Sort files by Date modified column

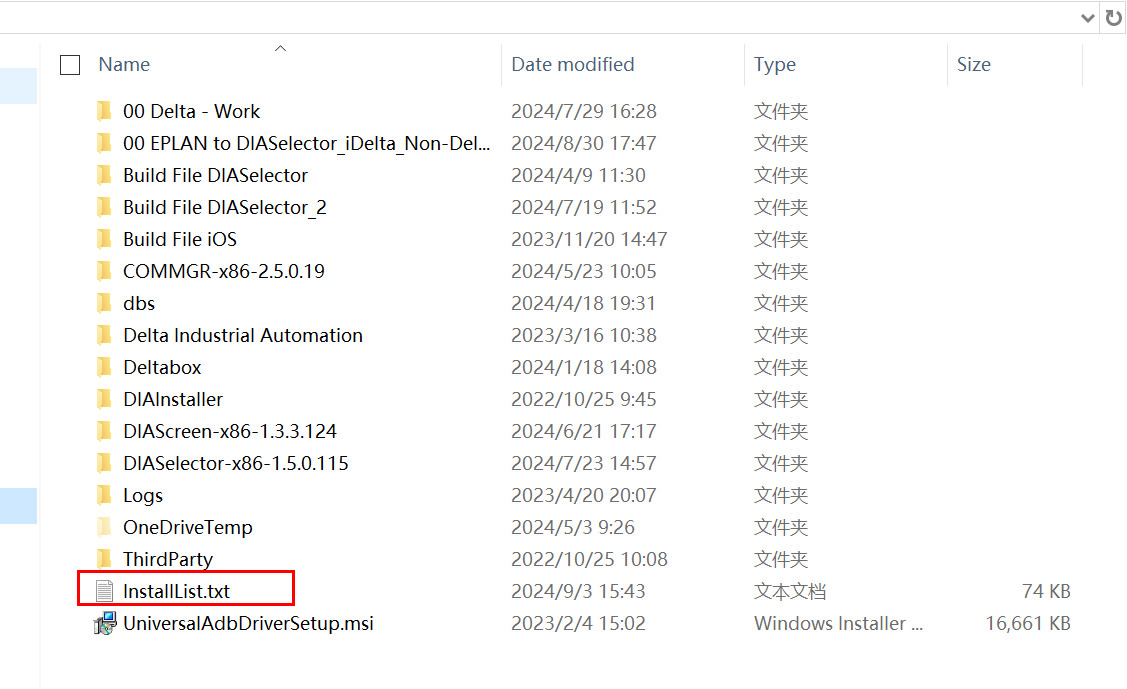click(572, 65)
